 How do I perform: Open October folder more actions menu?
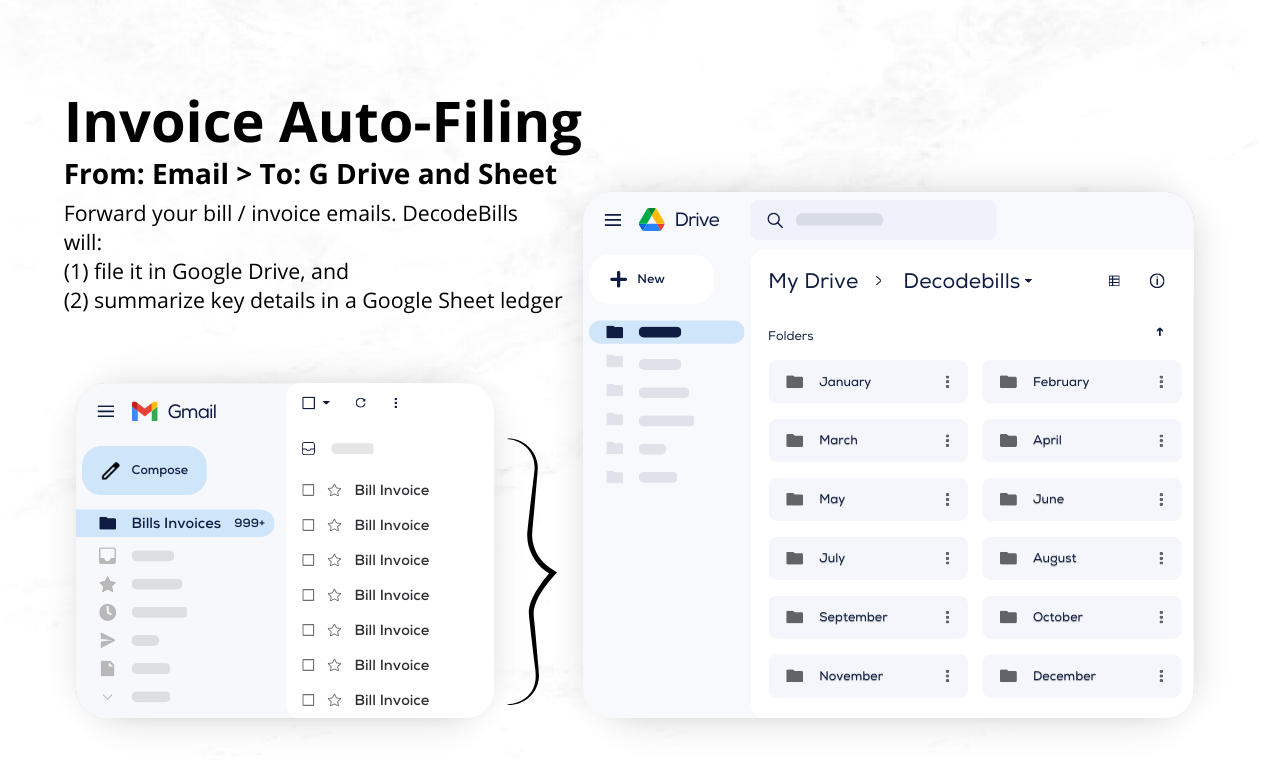[x=1161, y=617]
